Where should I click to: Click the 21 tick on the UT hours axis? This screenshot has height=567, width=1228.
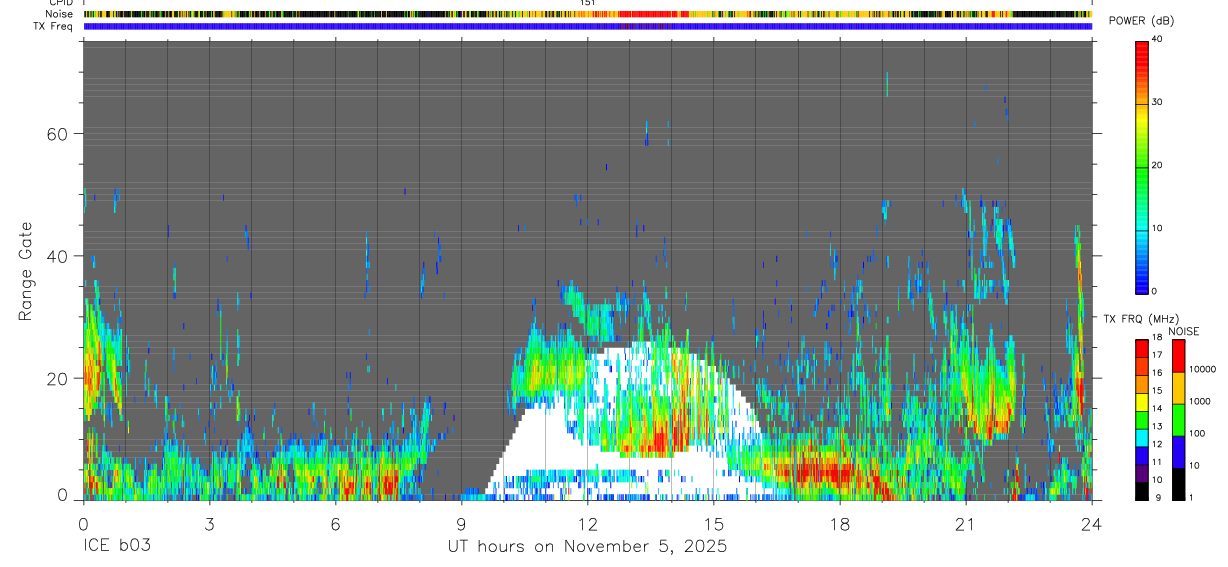(965, 523)
